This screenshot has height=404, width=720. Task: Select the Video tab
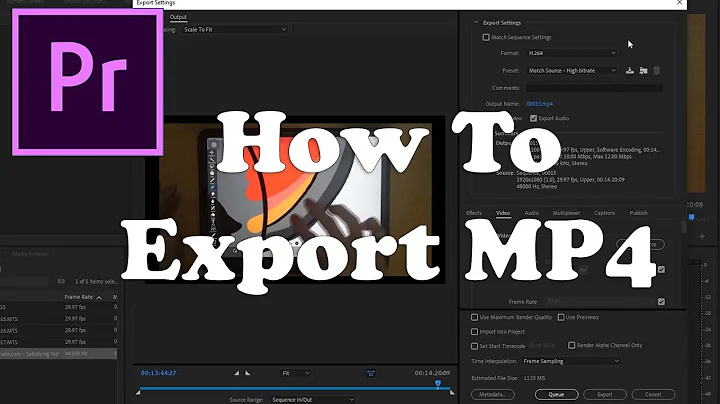pos(503,213)
